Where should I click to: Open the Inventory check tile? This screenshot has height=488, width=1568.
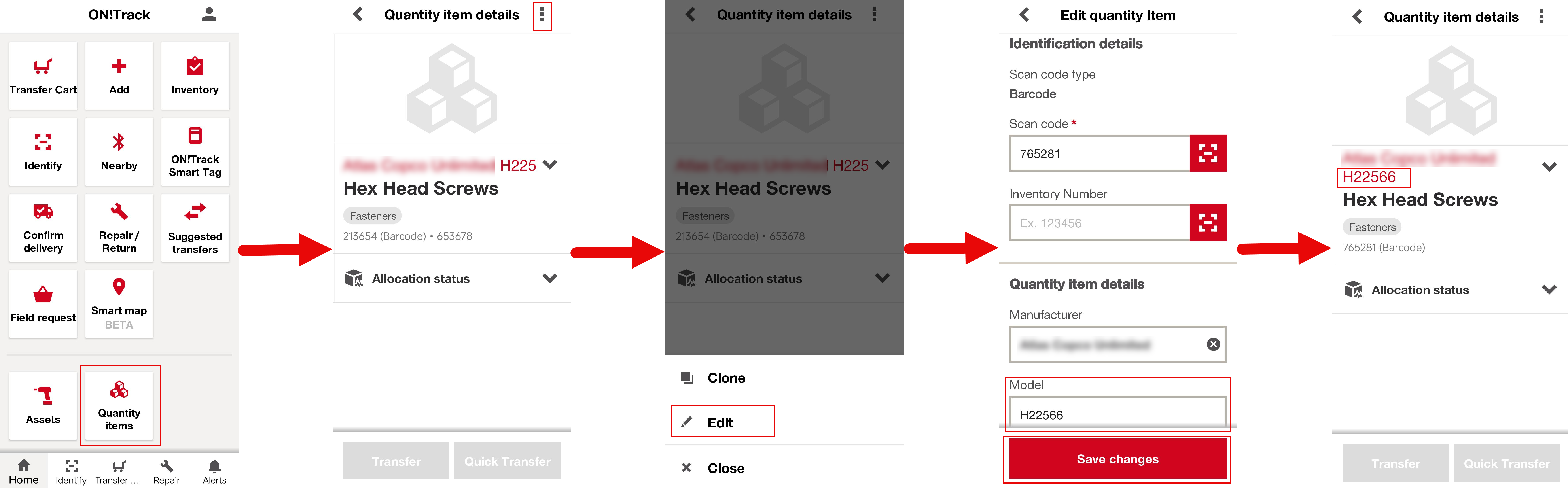point(195,76)
